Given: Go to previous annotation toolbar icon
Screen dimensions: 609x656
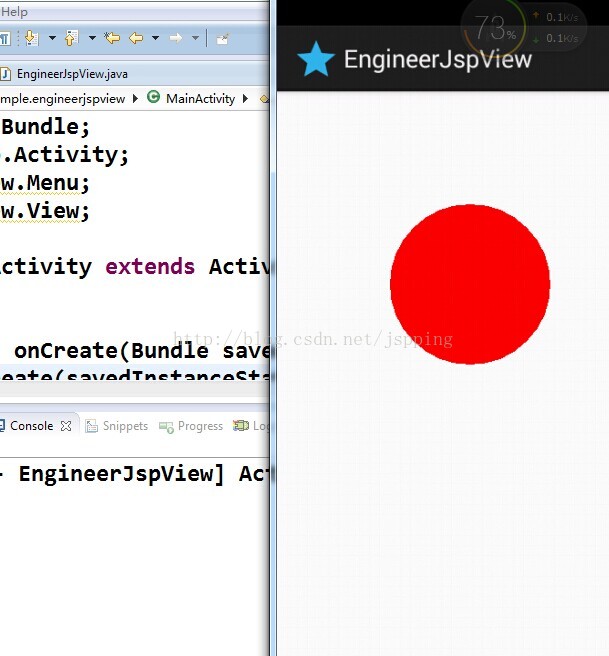Looking at the screenshot, I should (x=72, y=38).
